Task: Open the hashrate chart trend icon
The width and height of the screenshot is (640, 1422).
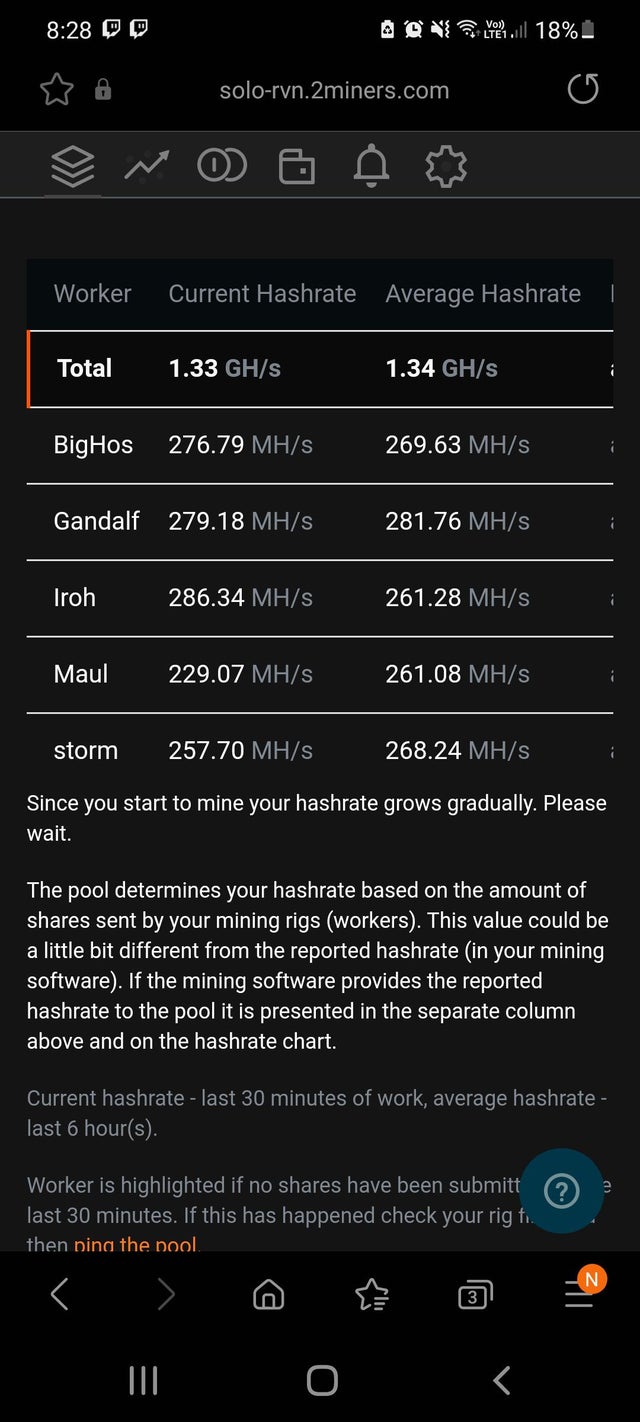Action: click(x=146, y=166)
